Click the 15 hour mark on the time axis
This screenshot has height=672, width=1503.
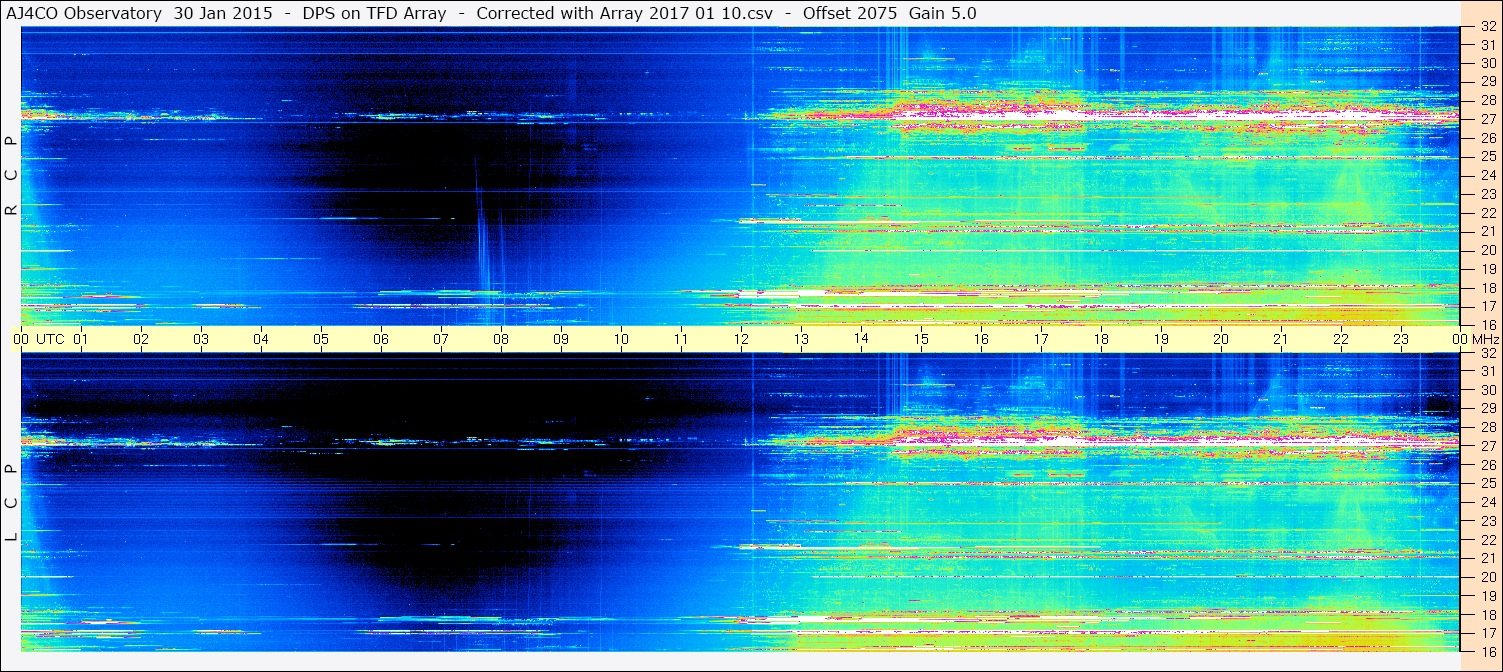pyautogui.click(x=921, y=339)
